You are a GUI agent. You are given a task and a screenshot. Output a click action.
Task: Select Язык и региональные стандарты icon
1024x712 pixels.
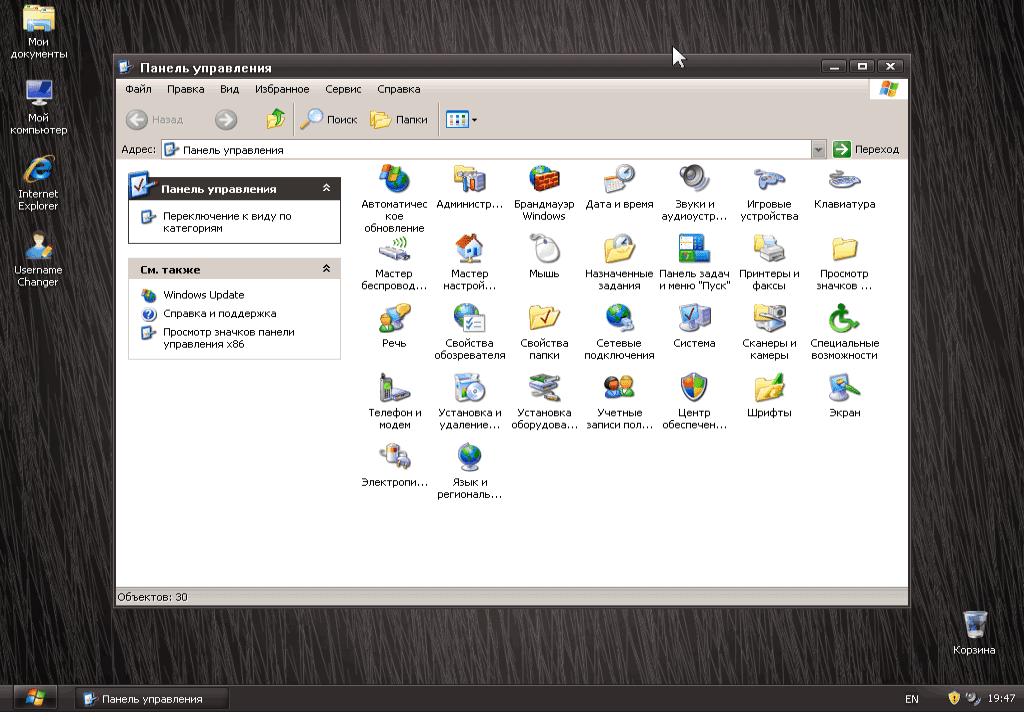coord(470,457)
